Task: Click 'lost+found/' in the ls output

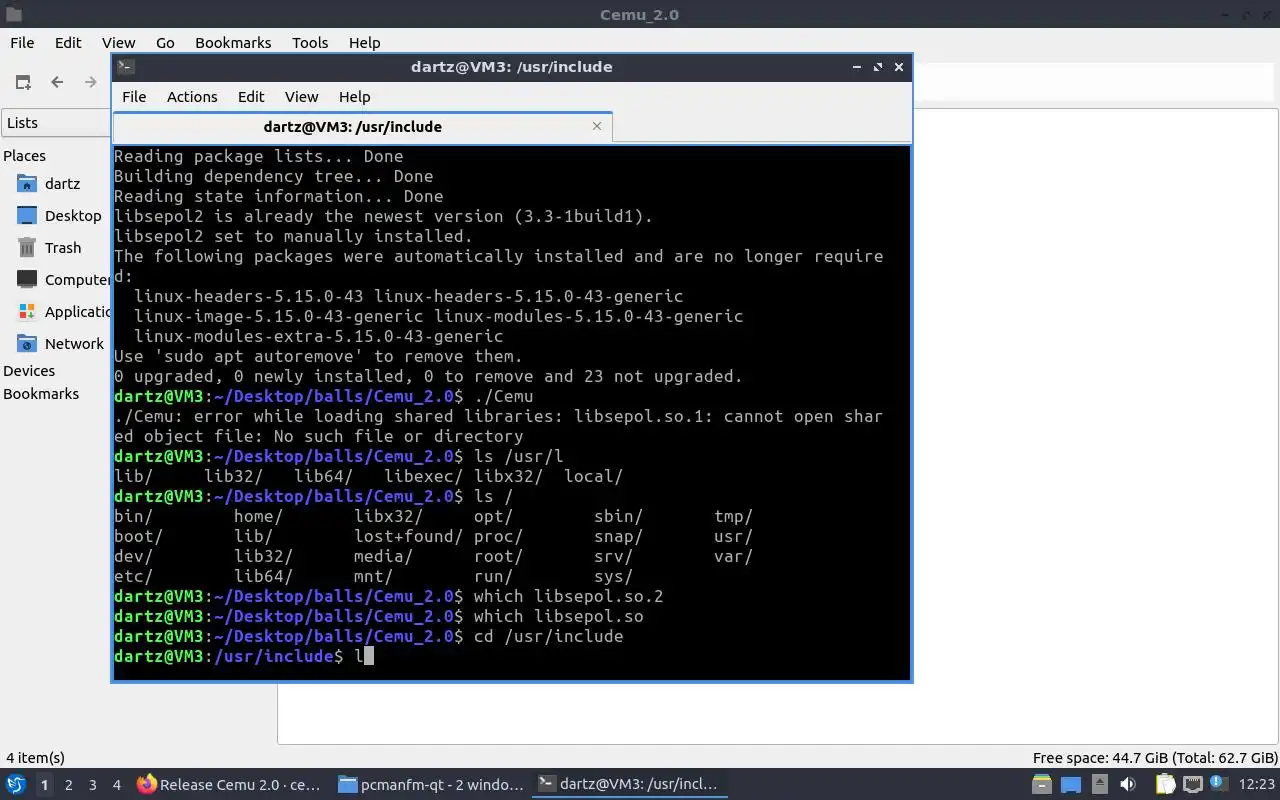Action: pyautogui.click(x=408, y=536)
